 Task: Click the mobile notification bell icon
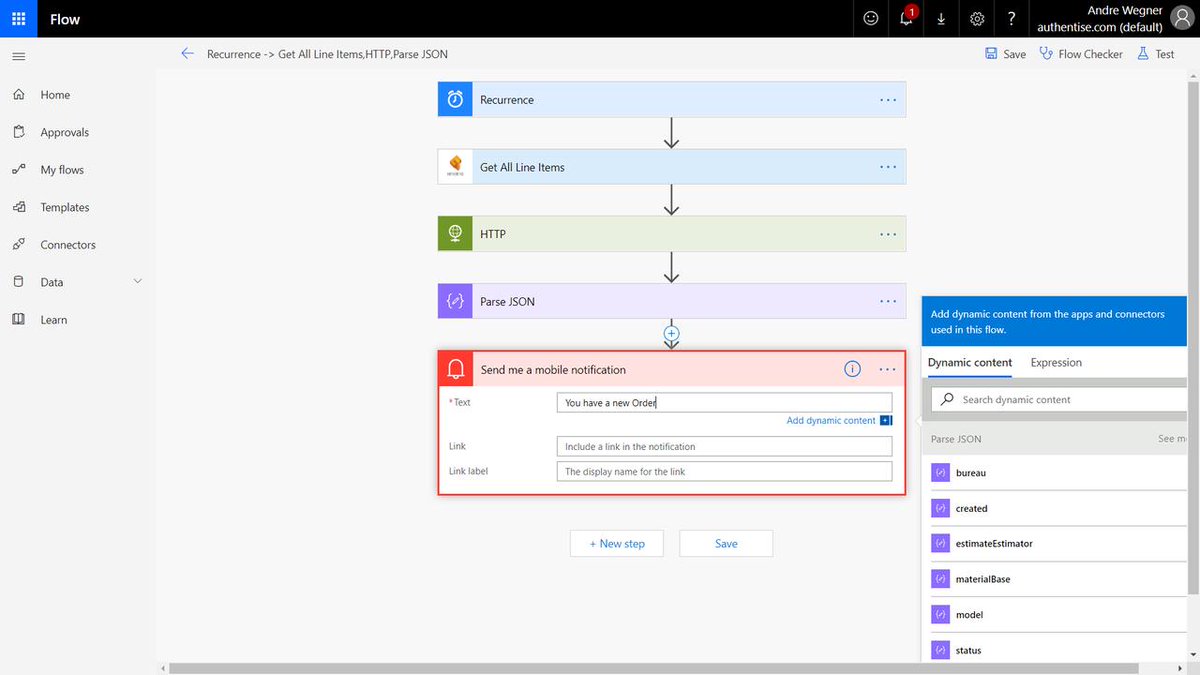456,369
